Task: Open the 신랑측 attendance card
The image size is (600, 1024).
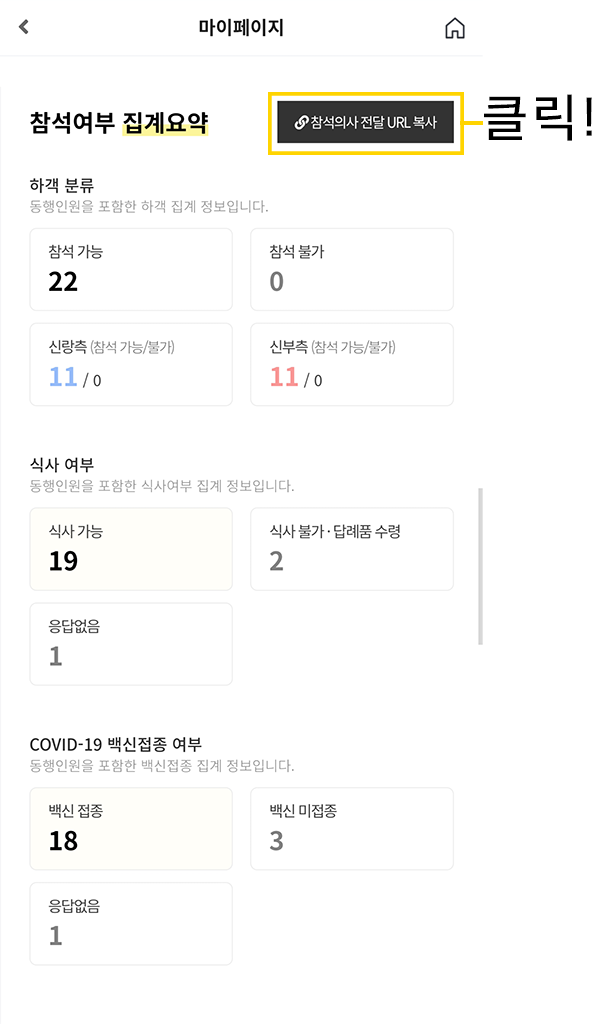Action: click(x=131, y=364)
